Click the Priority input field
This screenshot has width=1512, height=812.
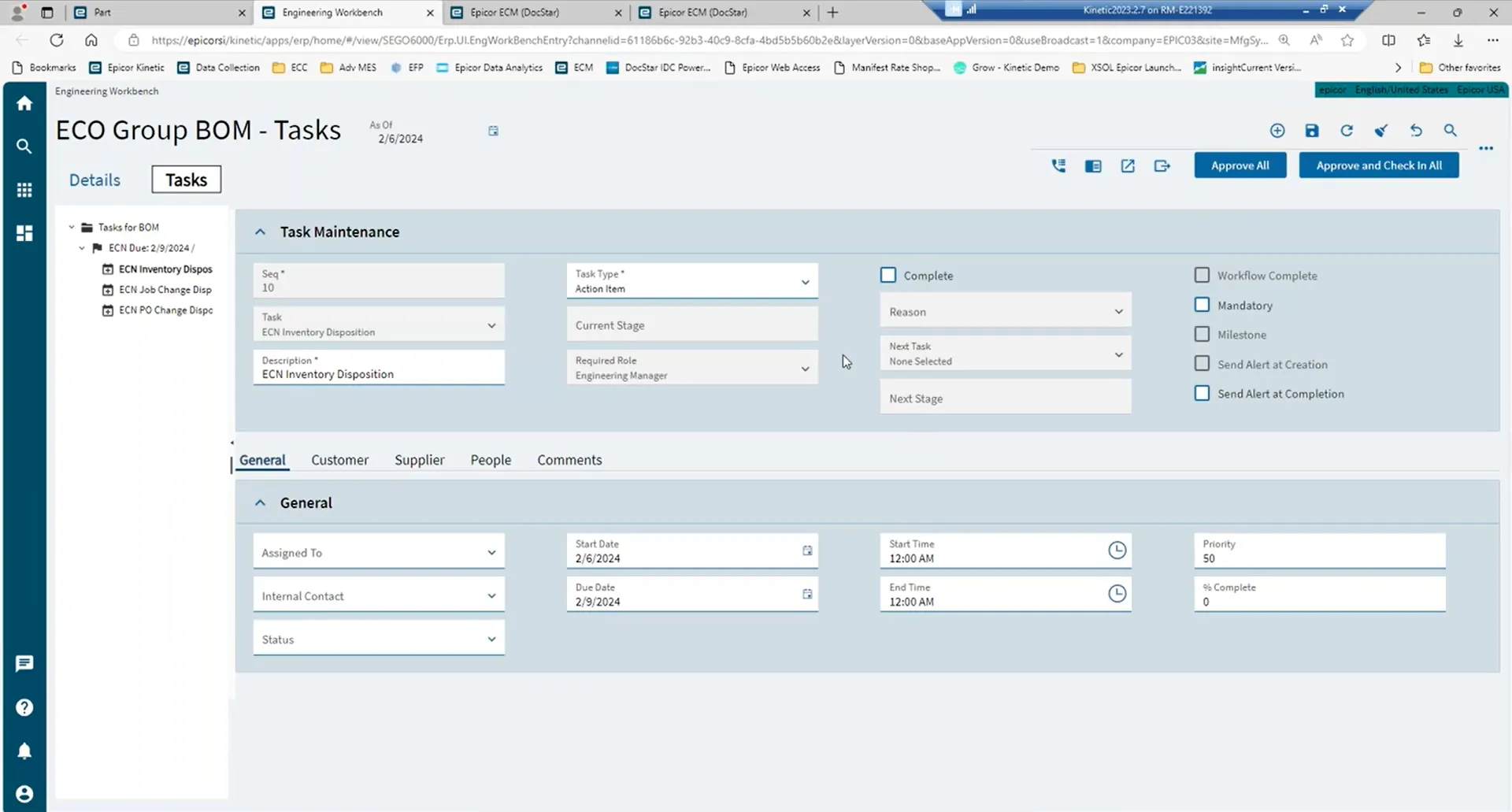pyautogui.click(x=1319, y=558)
